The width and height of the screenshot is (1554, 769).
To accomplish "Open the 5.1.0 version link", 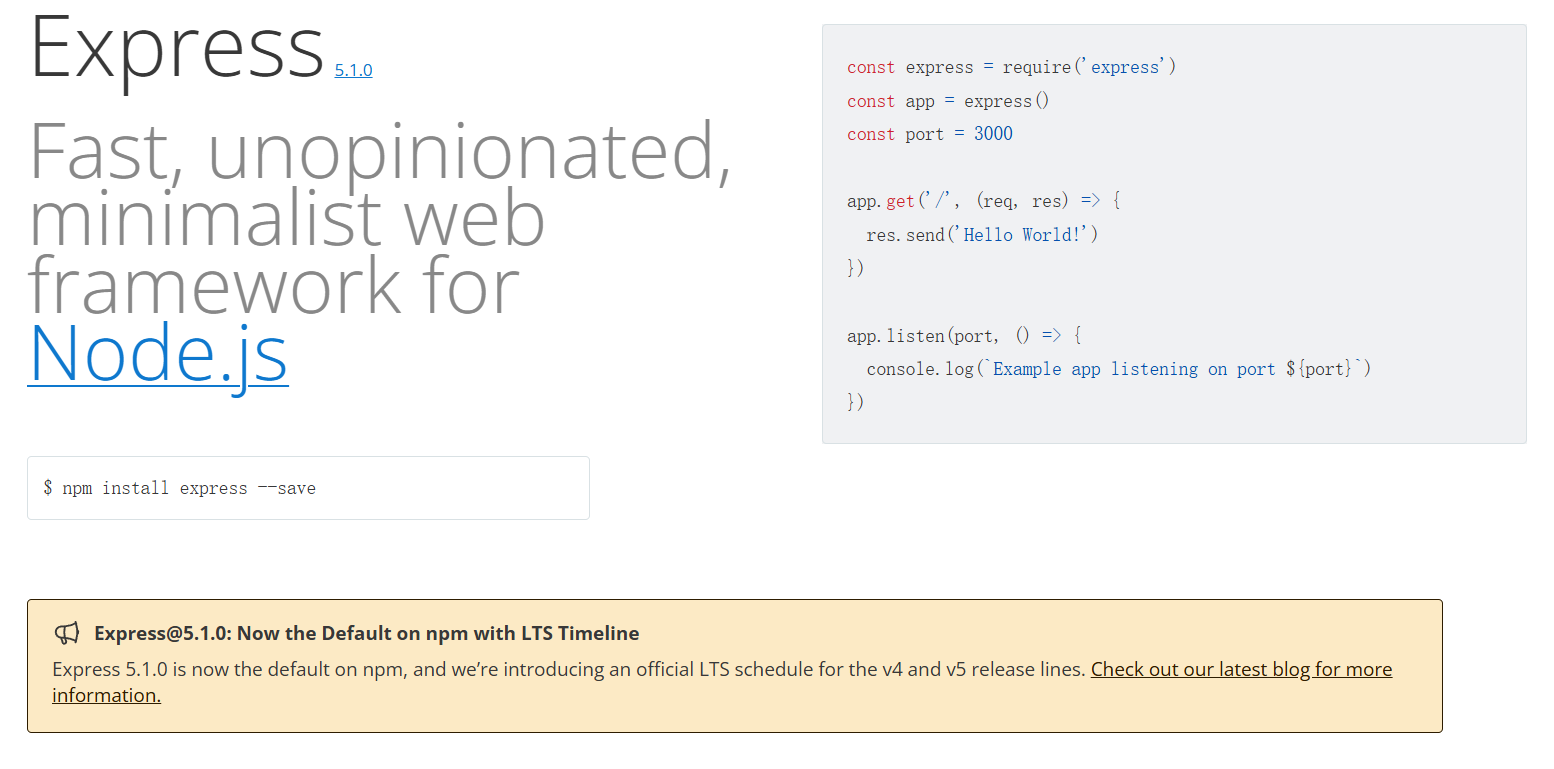I will click(353, 70).
